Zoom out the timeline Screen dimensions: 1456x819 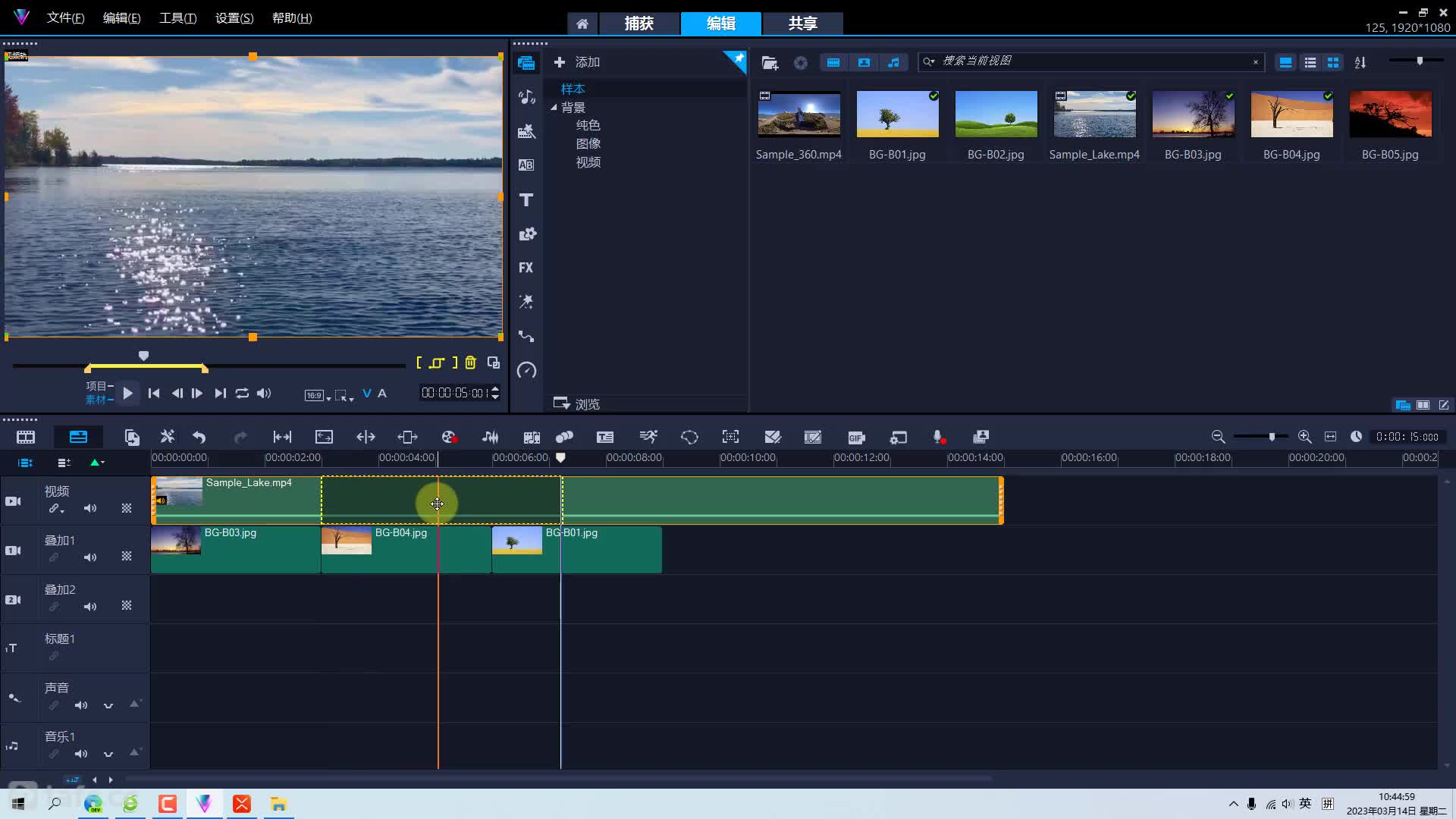click(1218, 437)
